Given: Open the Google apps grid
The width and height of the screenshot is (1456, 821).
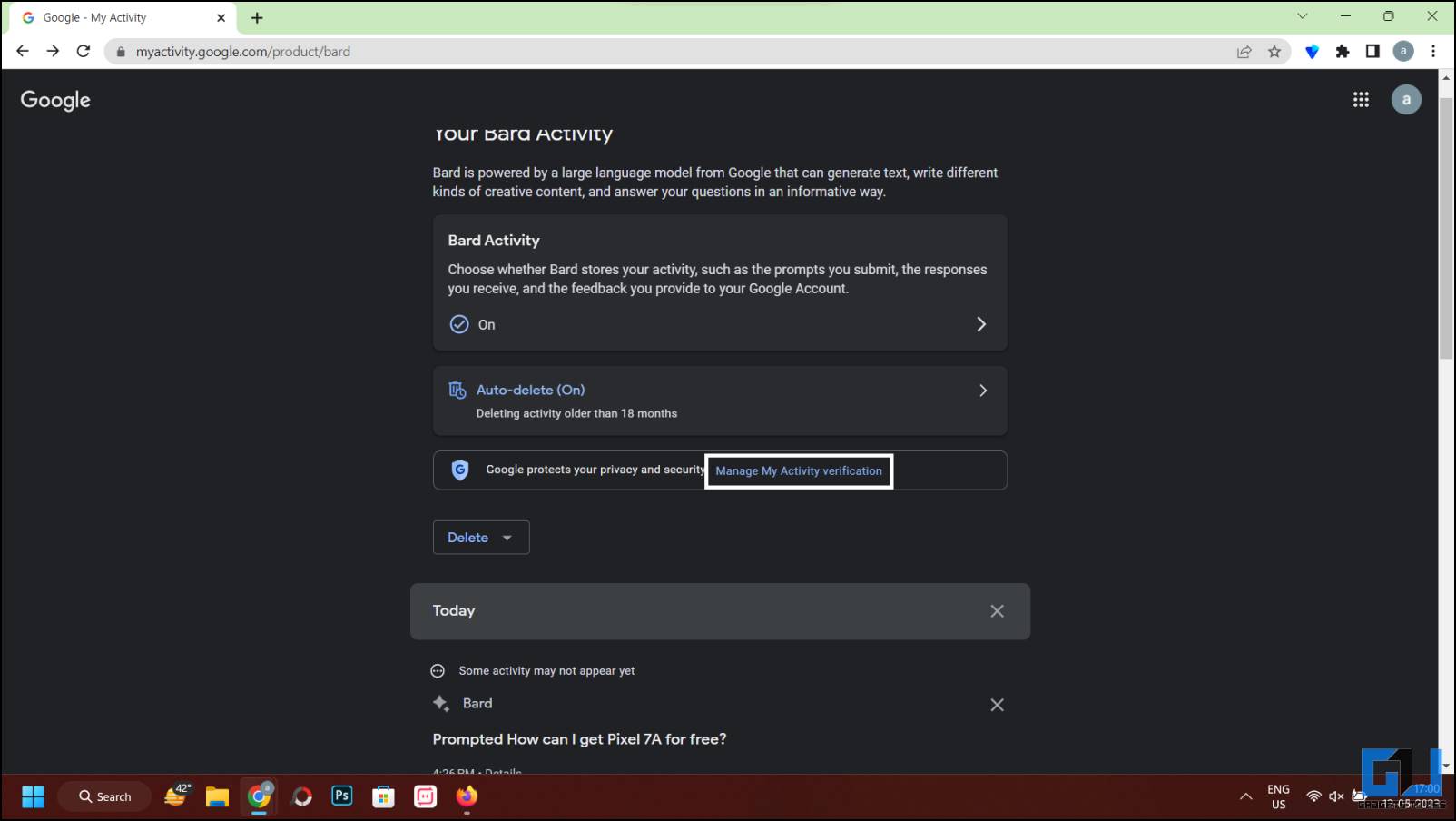Looking at the screenshot, I should [1361, 100].
